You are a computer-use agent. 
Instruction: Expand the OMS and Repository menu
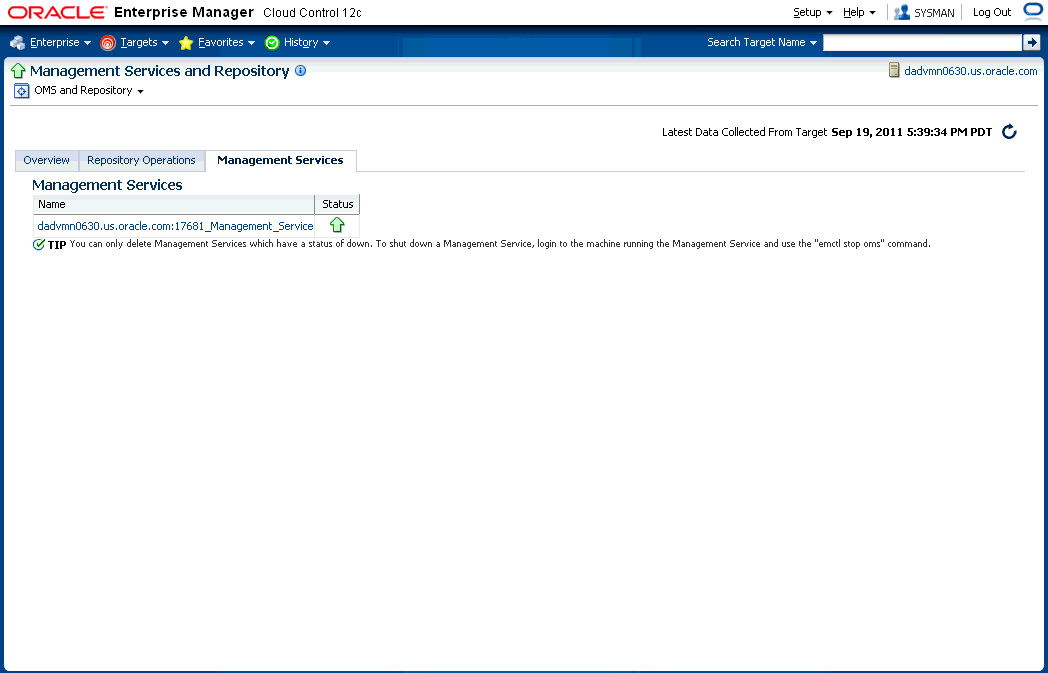[x=89, y=90]
